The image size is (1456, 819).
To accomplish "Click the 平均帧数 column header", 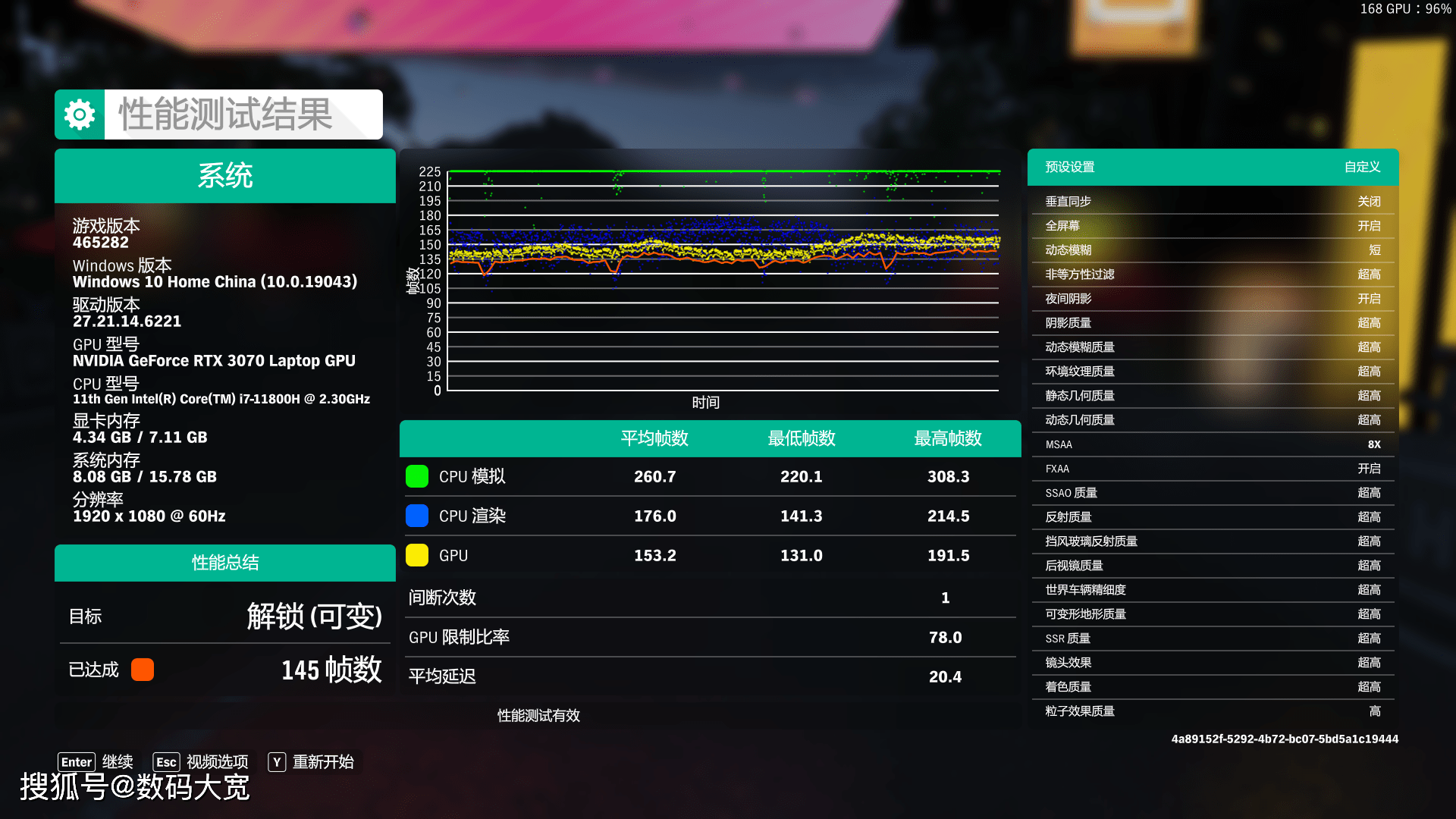I will (654, 438).
